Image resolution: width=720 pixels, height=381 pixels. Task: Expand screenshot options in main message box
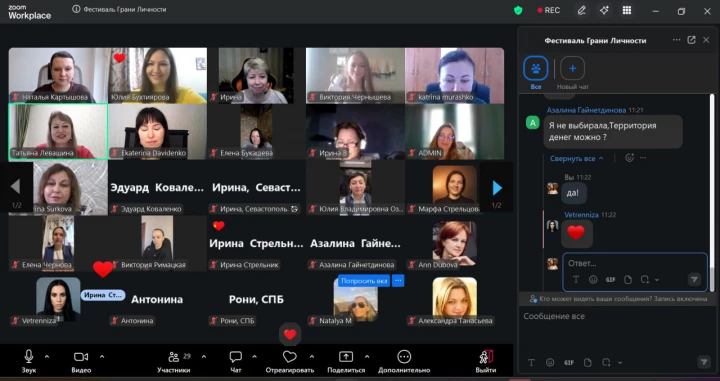[x=620, y=363]
